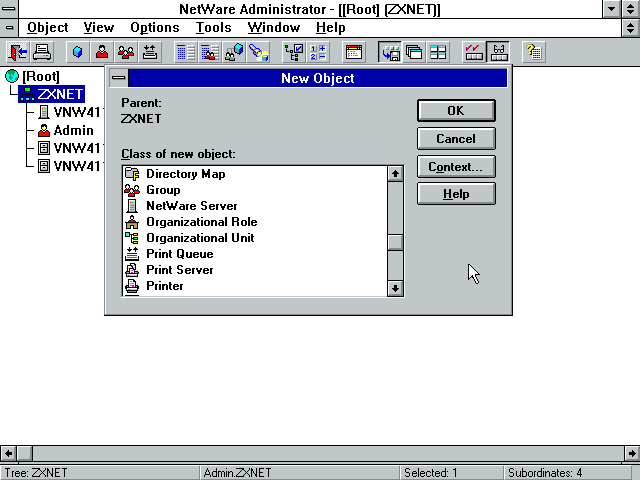640x480 pixels.
Task: Click the exit door toolbar icon
Action: [x=17, y=52]
